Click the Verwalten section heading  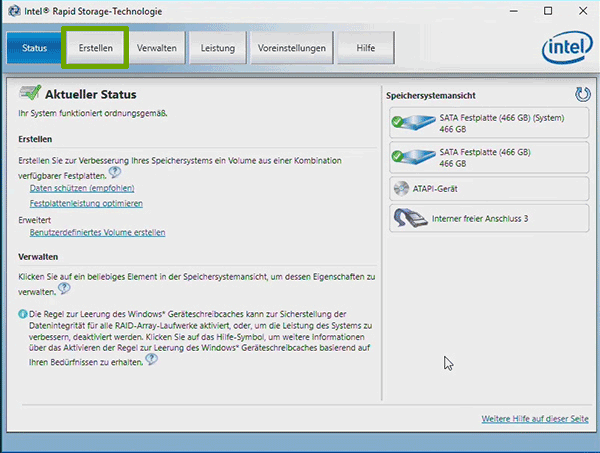[38, 257]
